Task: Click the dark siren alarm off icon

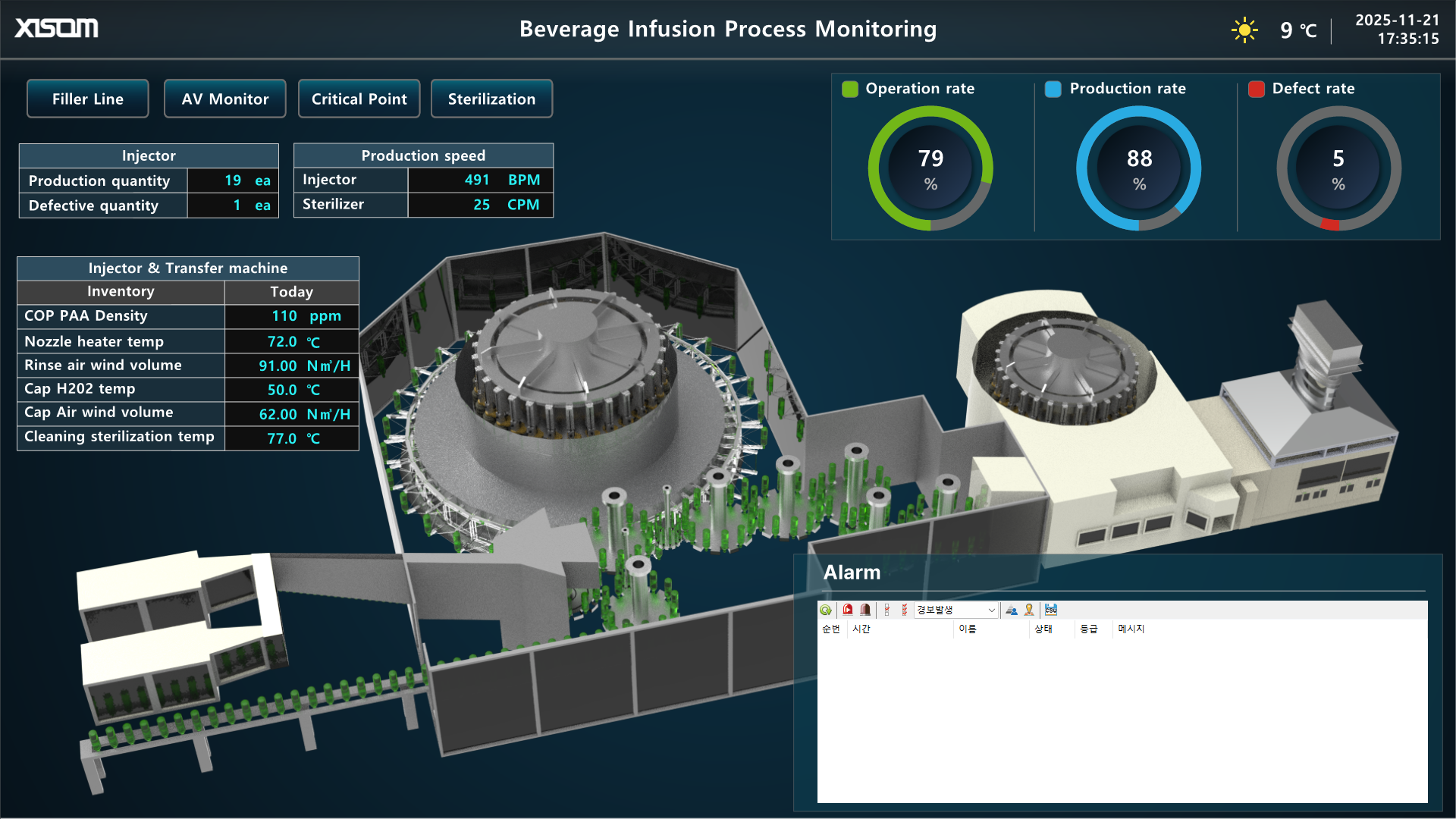Action: pyautogui.click(x=865, y=610)
